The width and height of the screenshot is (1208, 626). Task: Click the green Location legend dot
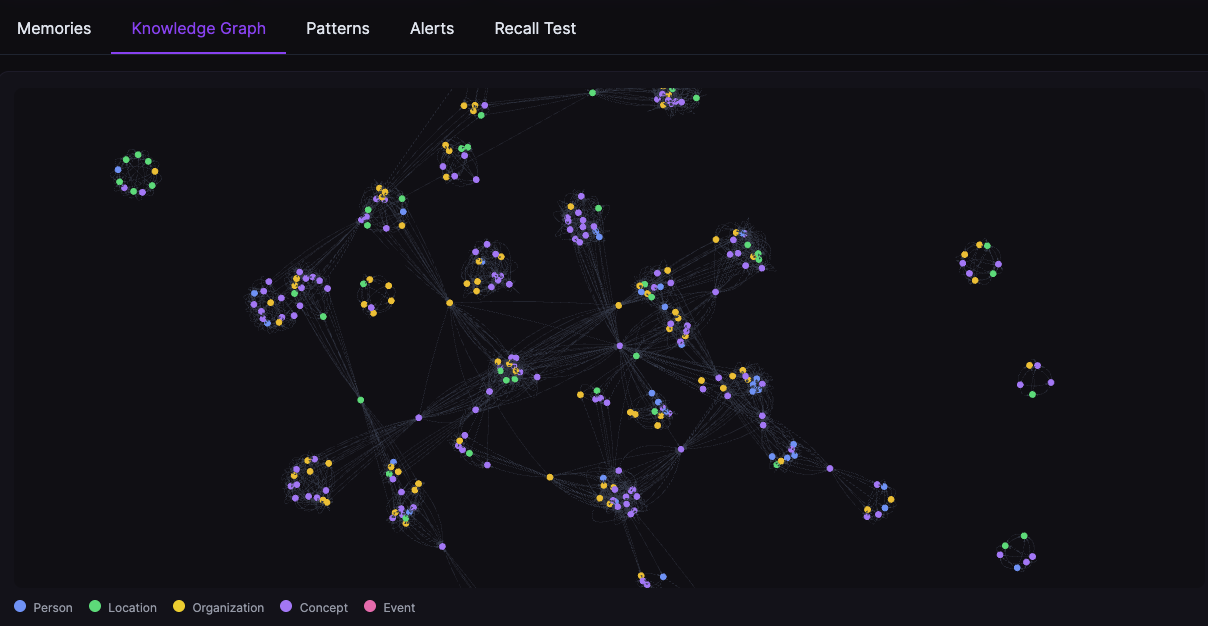point(95,606)
